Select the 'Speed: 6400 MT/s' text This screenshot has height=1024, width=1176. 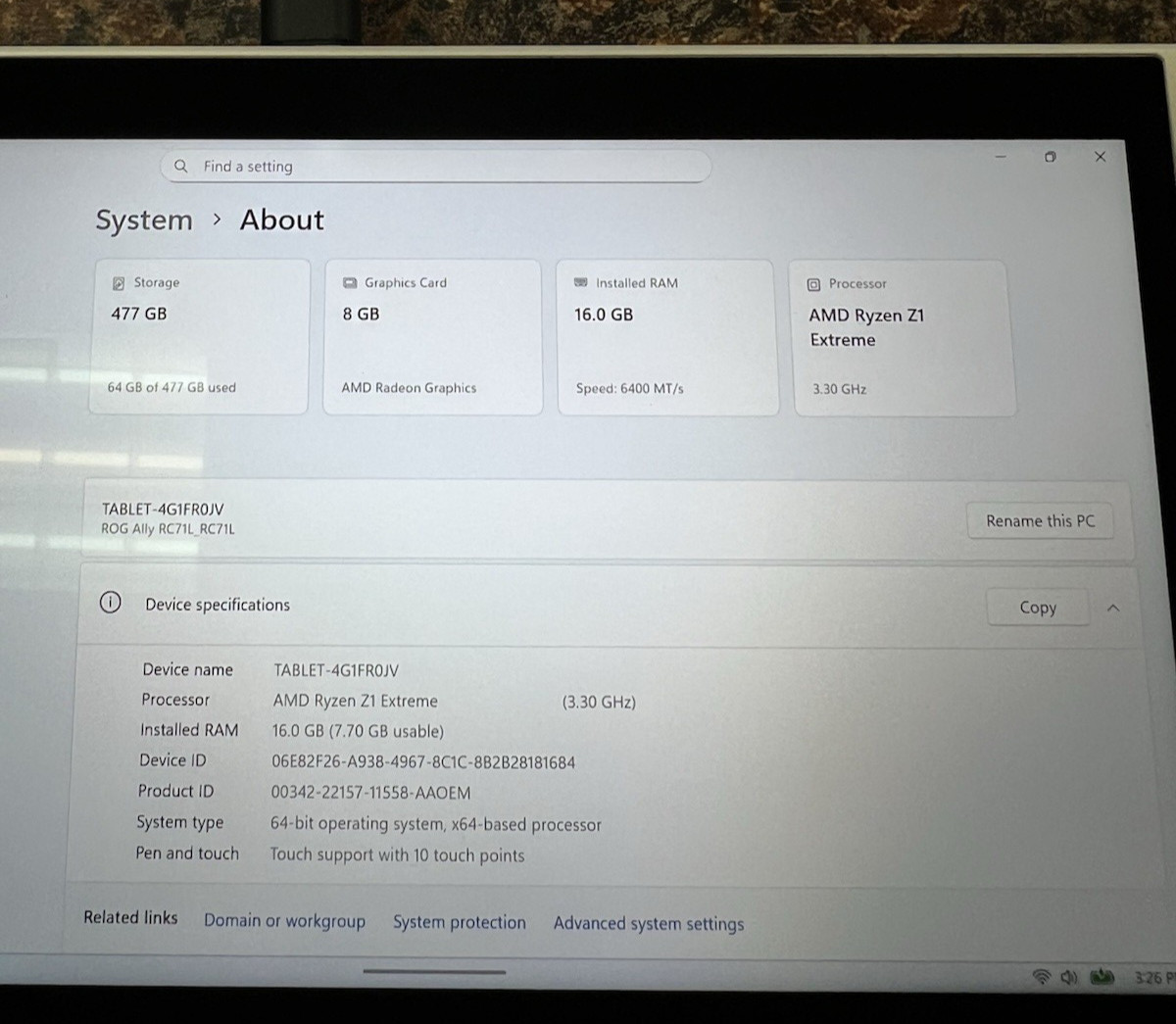(x=629, y=389)
